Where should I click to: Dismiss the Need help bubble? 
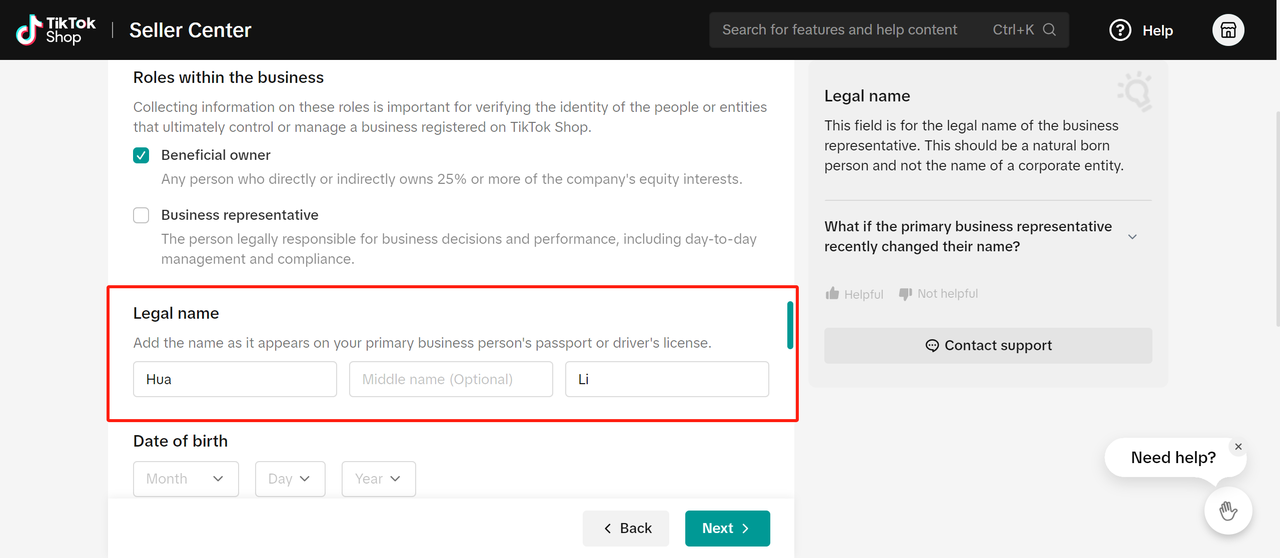pos(1238,447)
